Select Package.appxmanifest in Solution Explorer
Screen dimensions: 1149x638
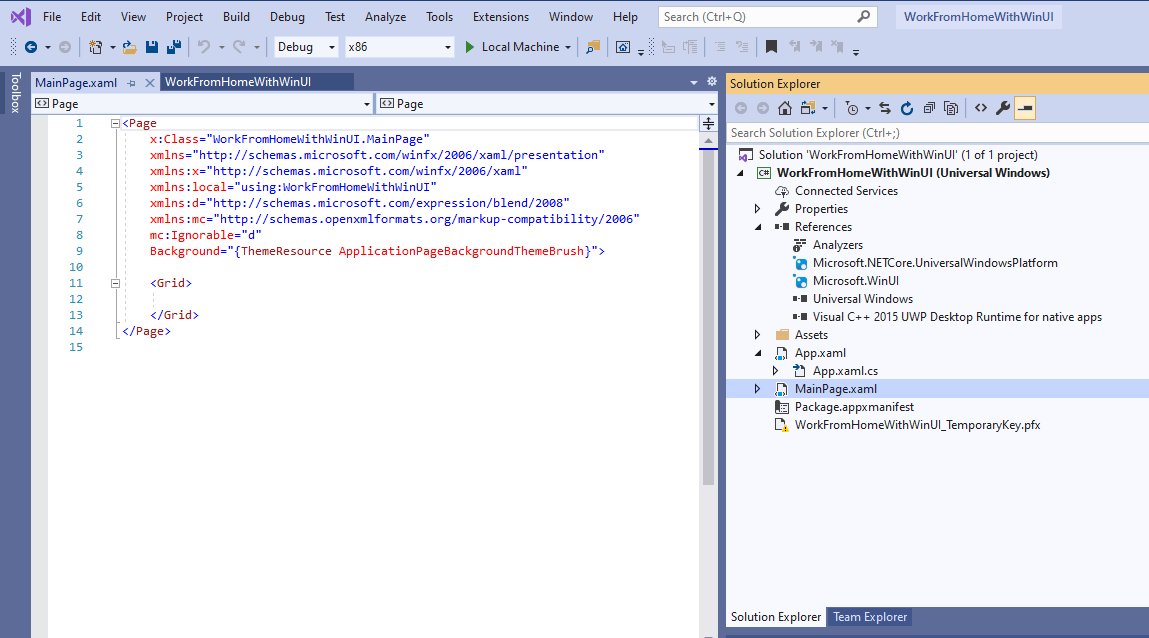point(854,407)
